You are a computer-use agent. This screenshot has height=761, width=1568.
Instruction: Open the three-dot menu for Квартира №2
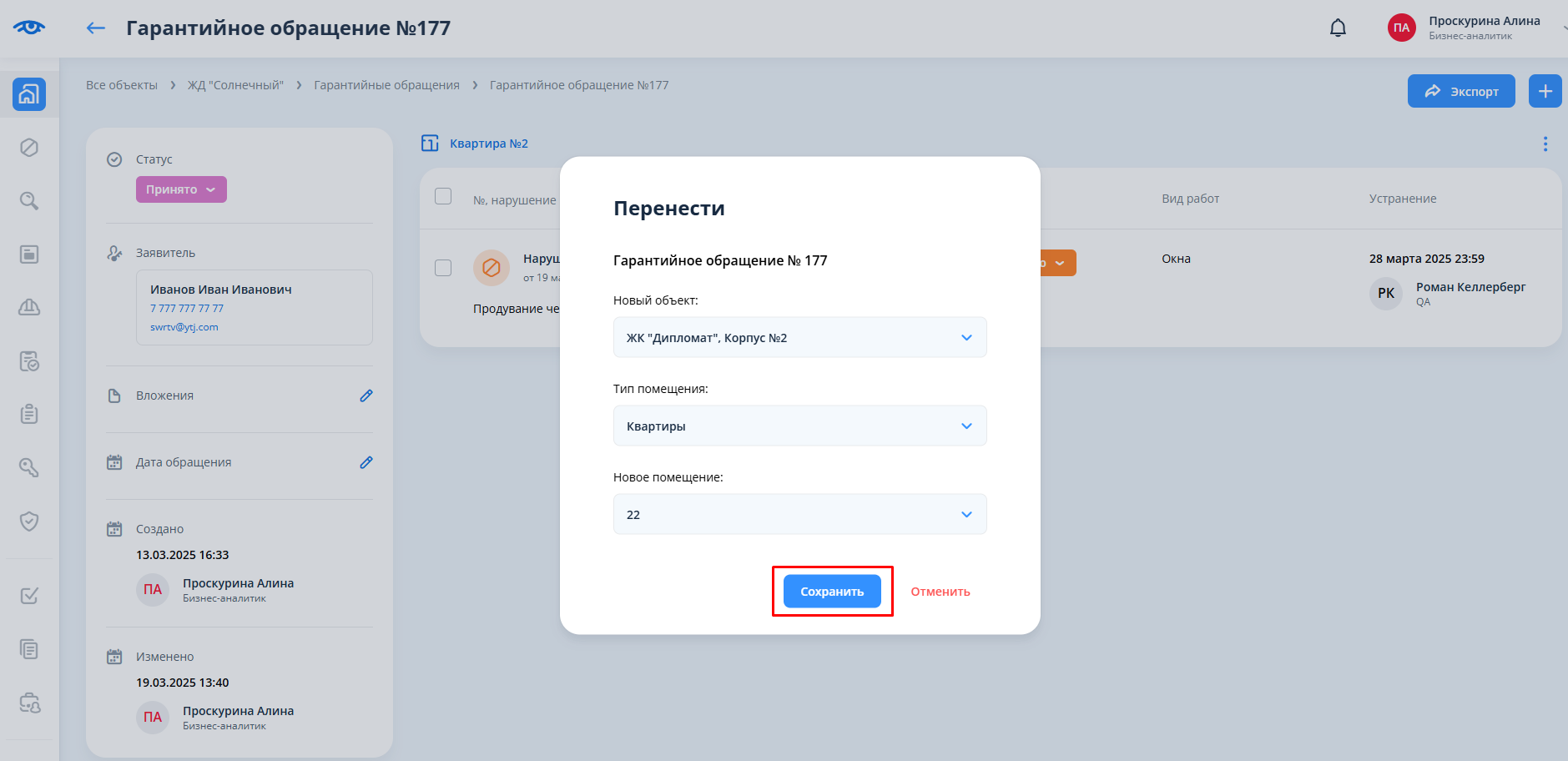click(1545, 144)
